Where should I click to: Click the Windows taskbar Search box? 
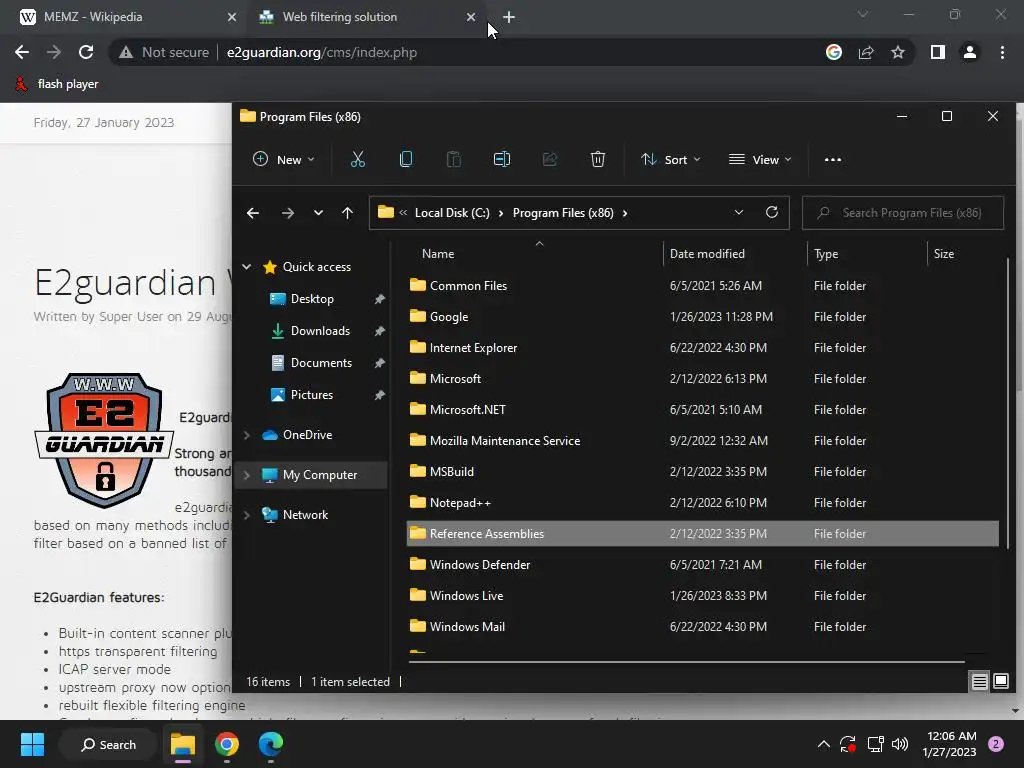(x=108, y=744)
